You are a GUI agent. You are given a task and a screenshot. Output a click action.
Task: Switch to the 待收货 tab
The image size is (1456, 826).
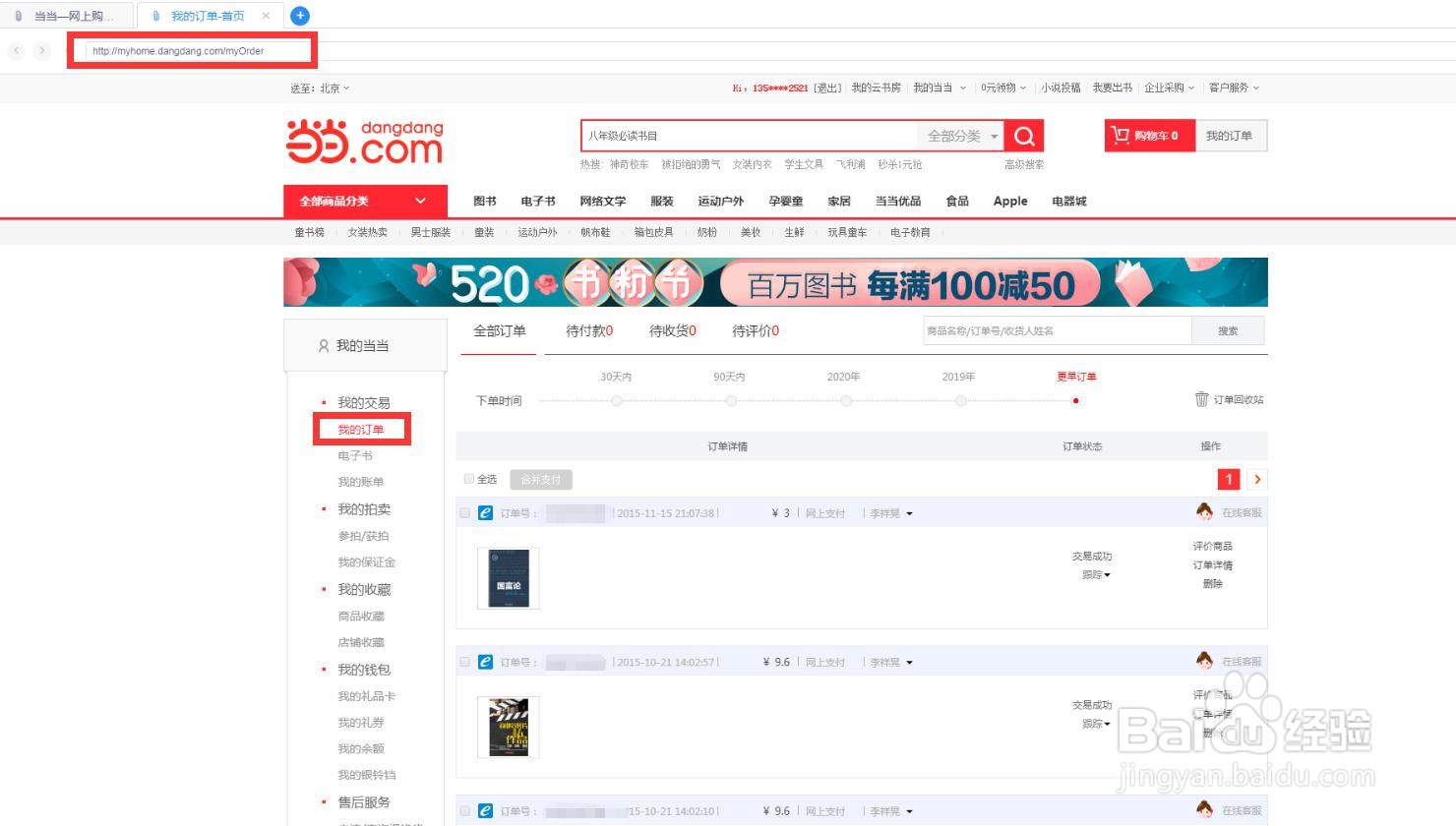click(673, 331)
